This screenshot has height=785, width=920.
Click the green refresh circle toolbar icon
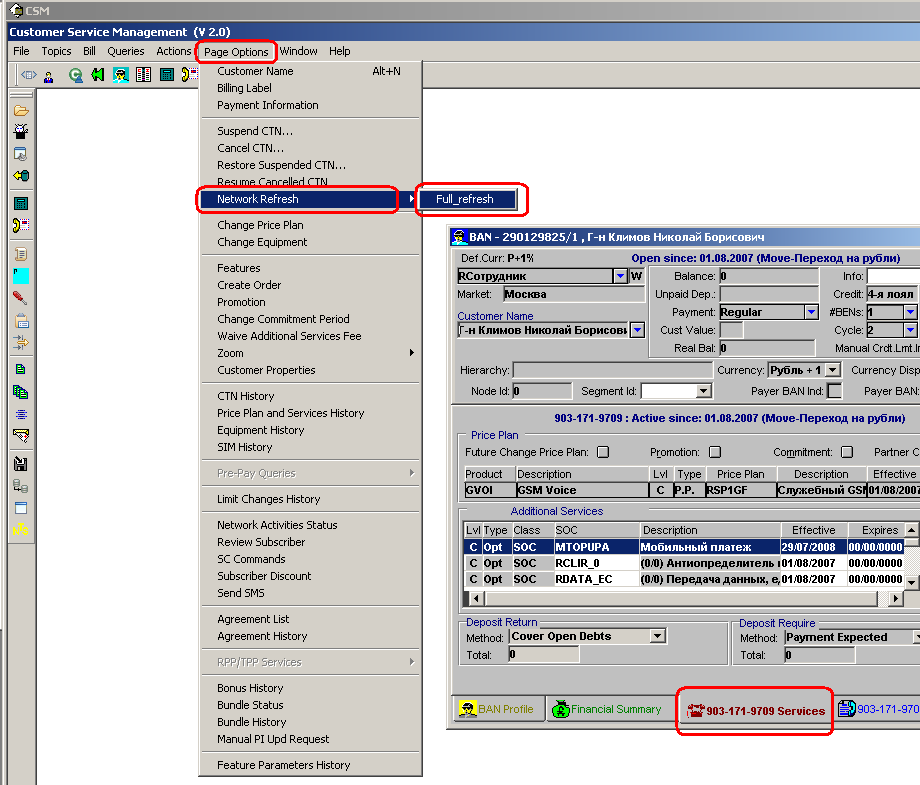[x=75, y=75]
